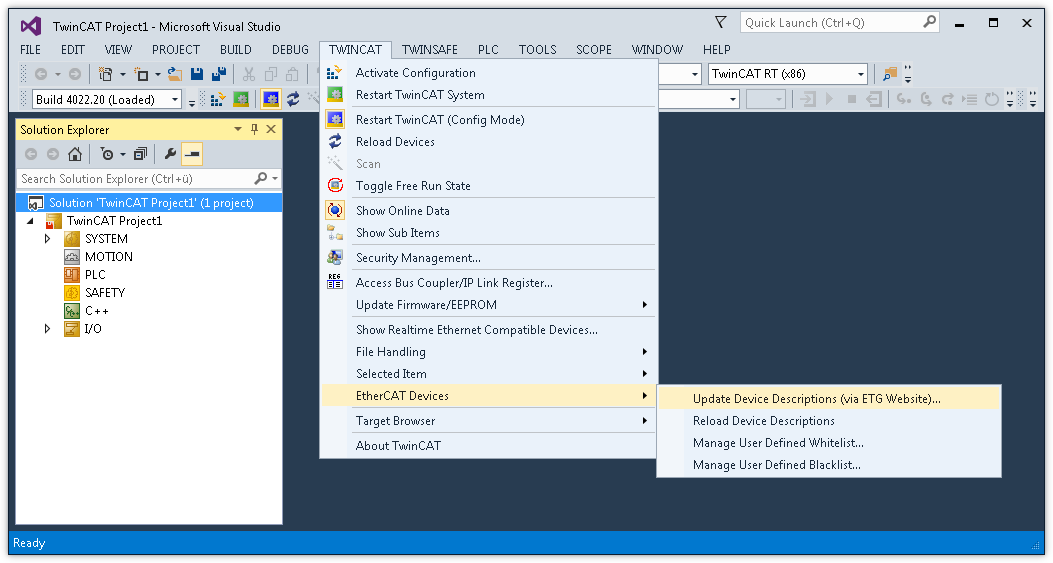Toggle Preview Selected Items in Solution Explorer

(x=192, y=155)
